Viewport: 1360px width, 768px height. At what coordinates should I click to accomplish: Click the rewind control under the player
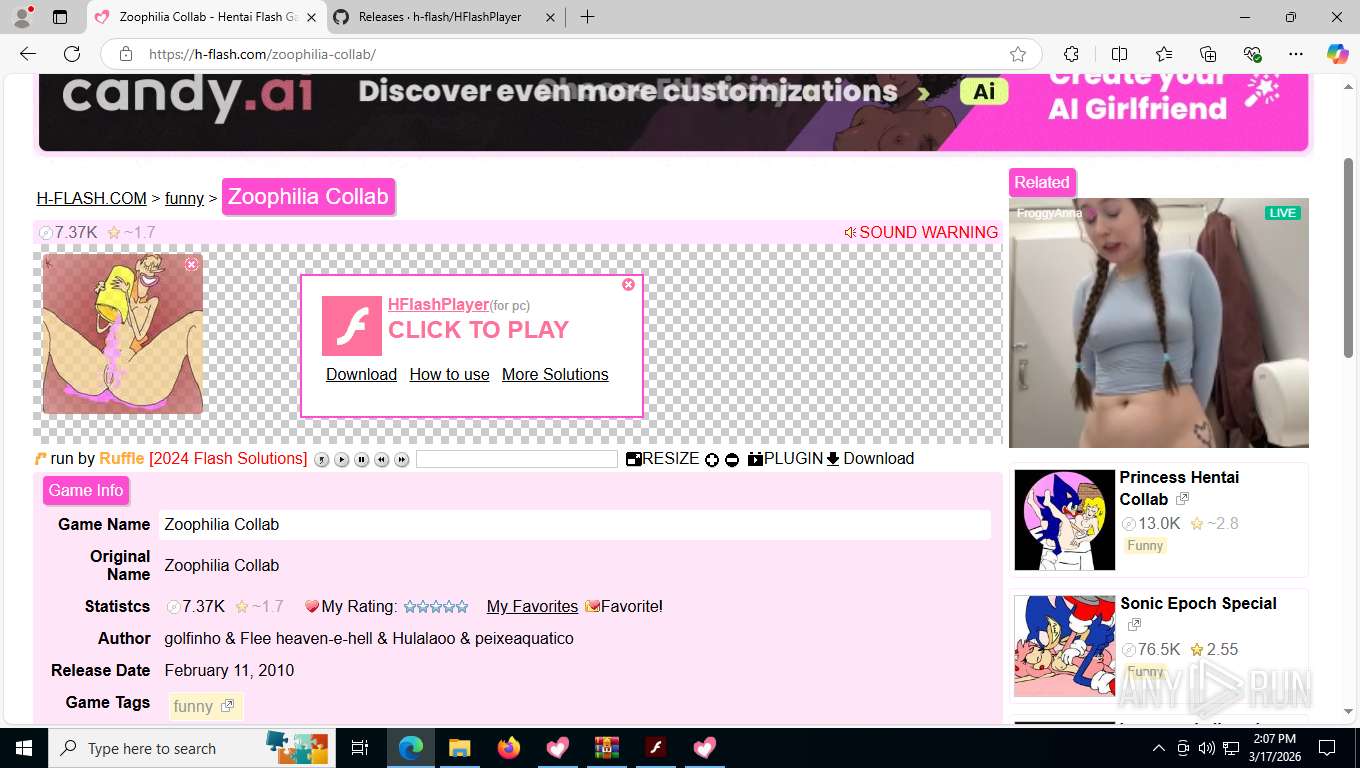[x=381, y=460]
